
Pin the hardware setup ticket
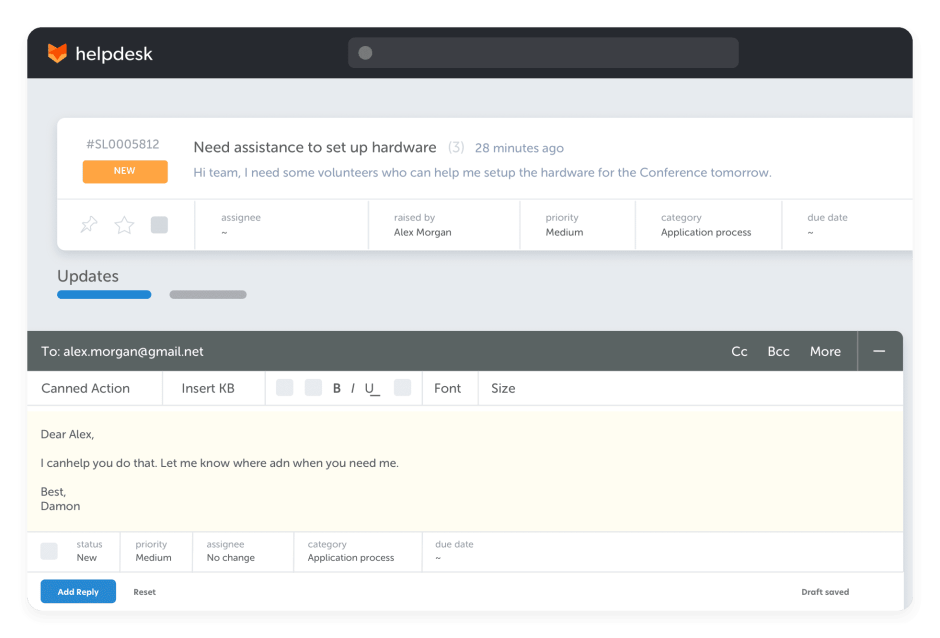[89, 225]
